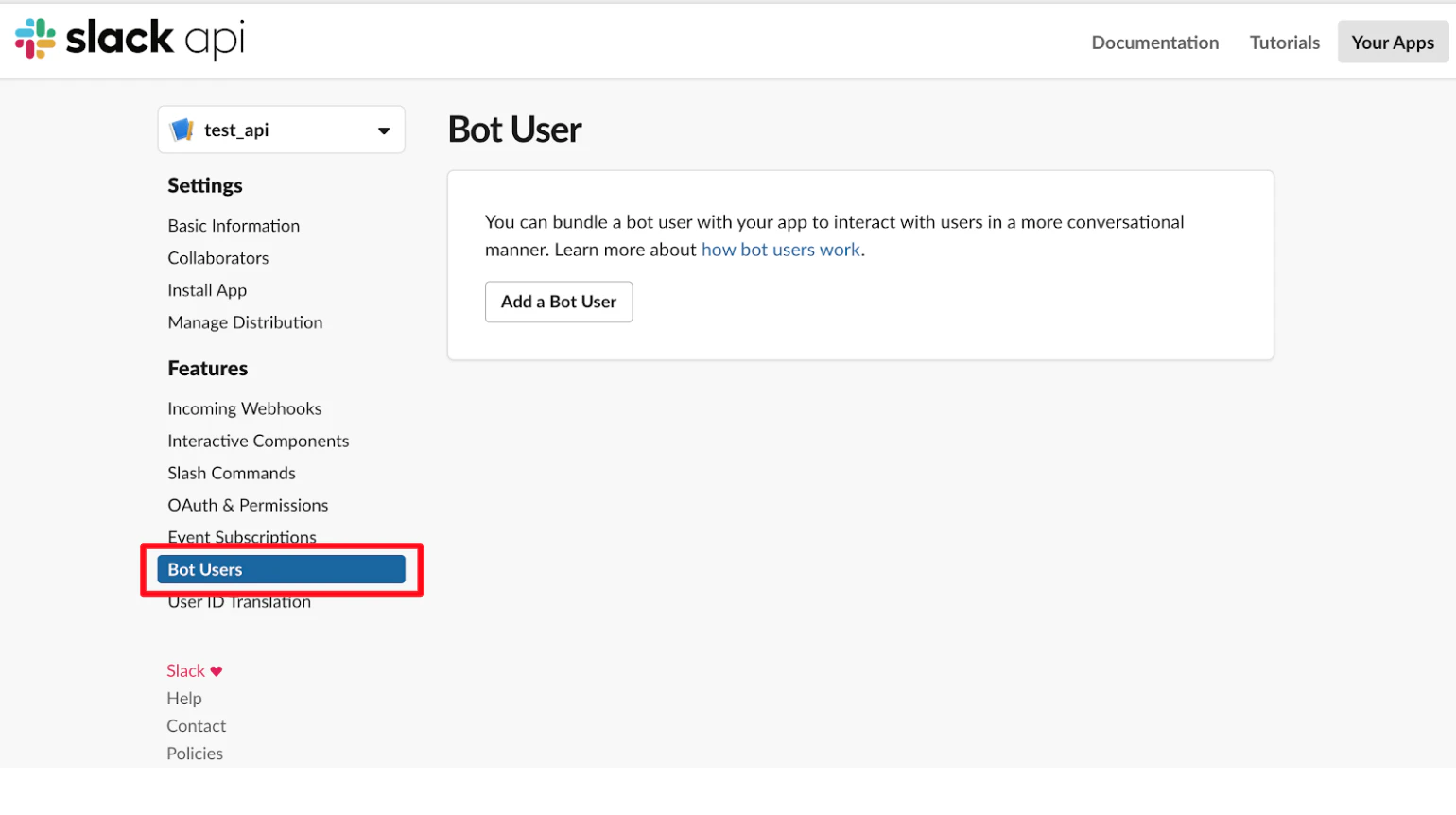Go to Collaborators page
This screenshot has height=815, width=1456.
click(x=218, y=258)
